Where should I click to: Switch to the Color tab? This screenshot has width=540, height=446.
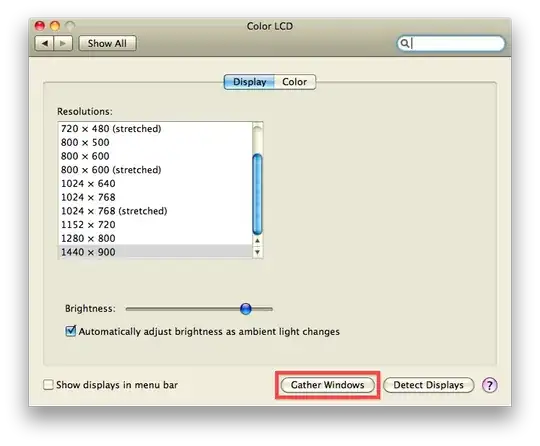[x=295, y=82]
